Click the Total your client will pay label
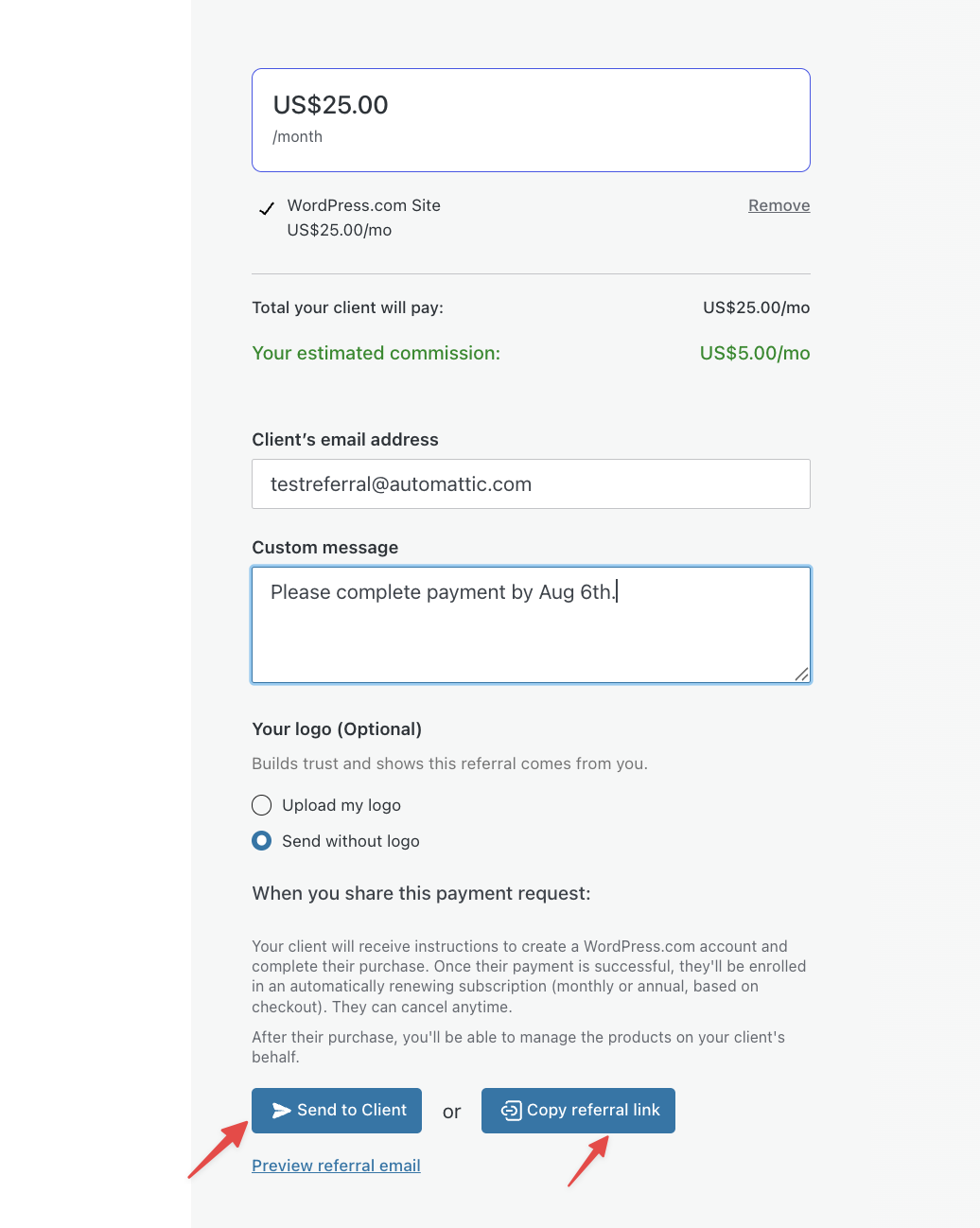The image size is (980, 1228). pyautogui.click(x=347, y=307)
